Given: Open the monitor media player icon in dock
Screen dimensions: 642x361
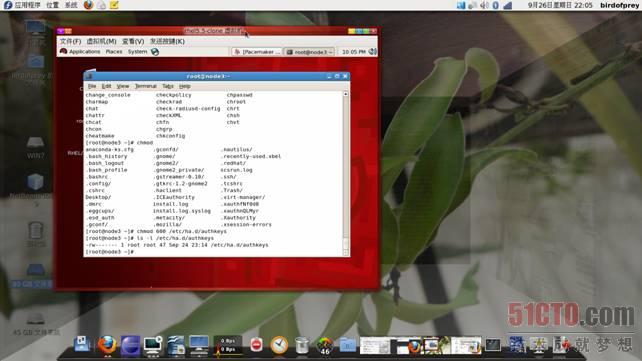Looking at the screenshot, I should coord(153,345).
